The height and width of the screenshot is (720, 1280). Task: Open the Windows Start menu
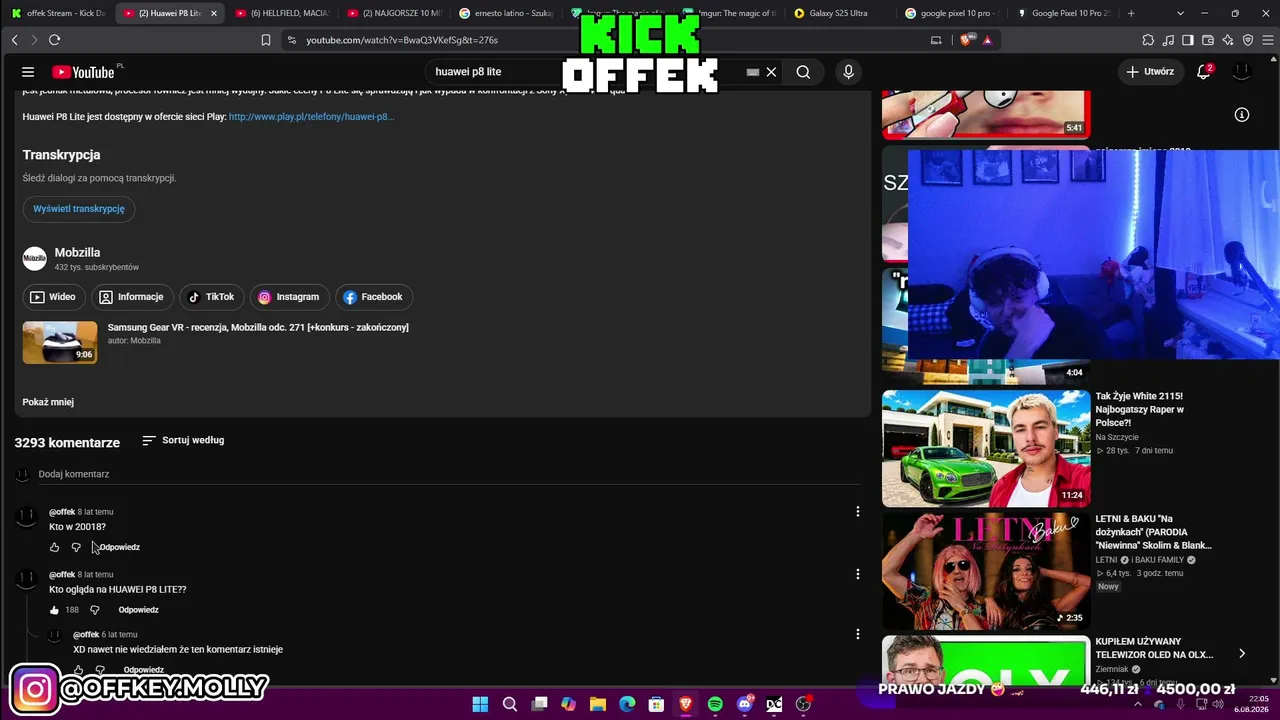pos(480,704)
